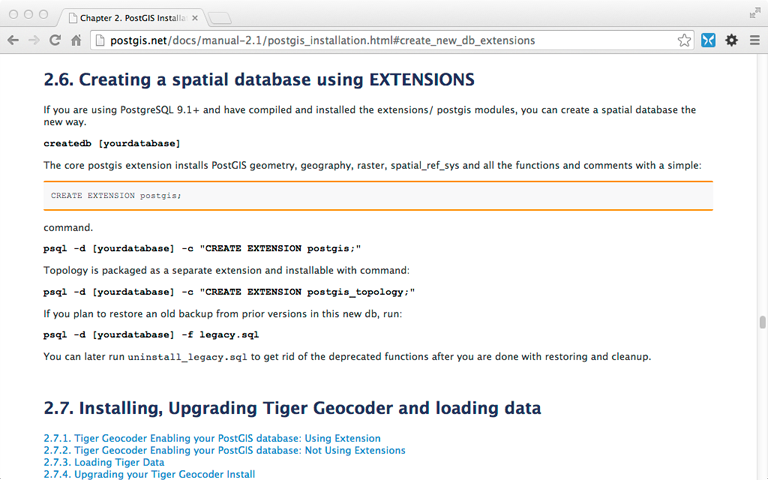Click the page icon in the address bar
This screenshot has width=768, height=480.
tap(100, 40)
